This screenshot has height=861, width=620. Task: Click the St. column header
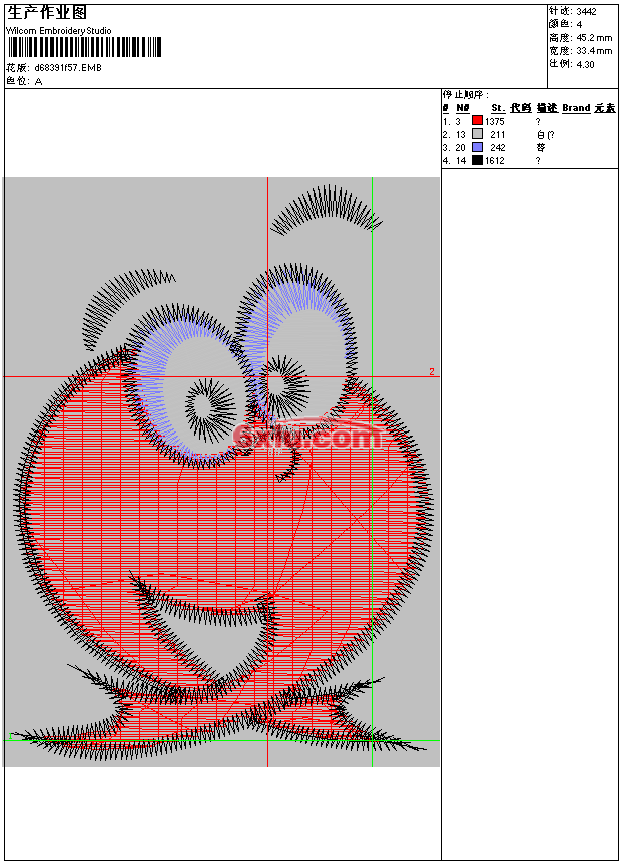[498, 108]
